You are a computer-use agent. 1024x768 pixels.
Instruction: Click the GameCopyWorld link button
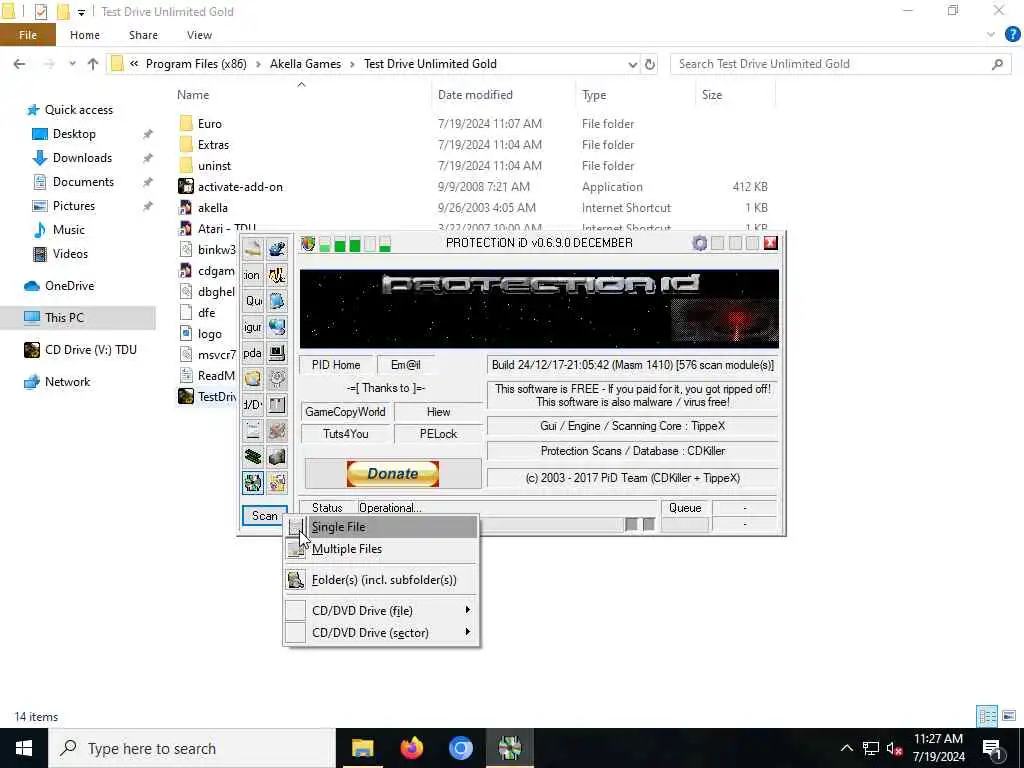click(345, 412)
